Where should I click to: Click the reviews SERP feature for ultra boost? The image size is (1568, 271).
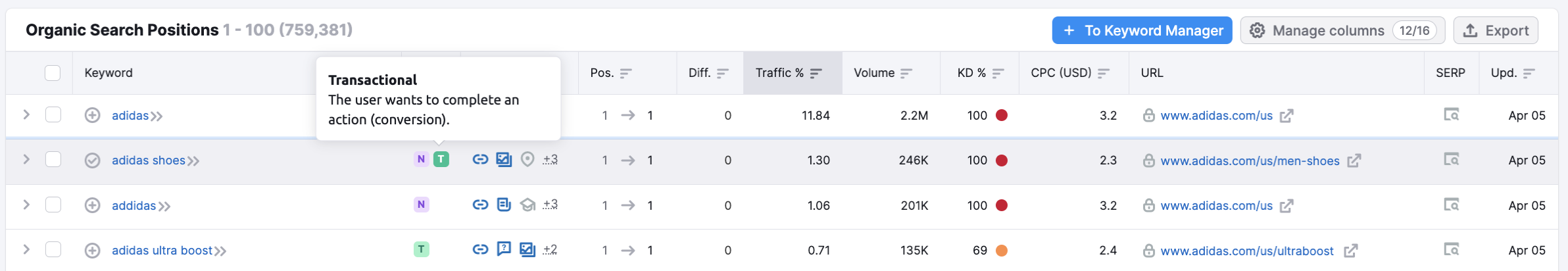point(504,249)
